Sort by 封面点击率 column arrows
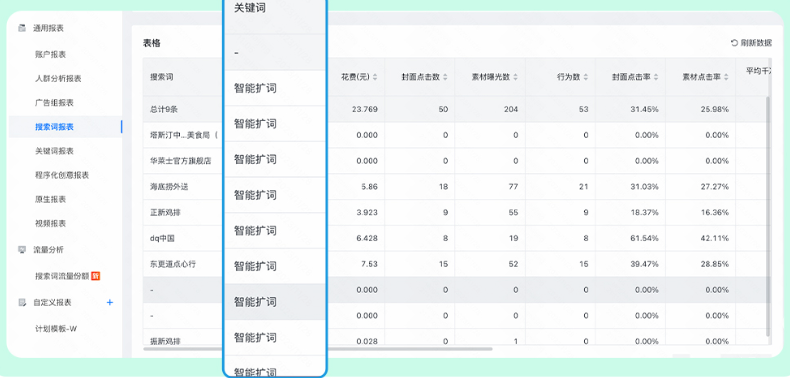 click(655, 77)
